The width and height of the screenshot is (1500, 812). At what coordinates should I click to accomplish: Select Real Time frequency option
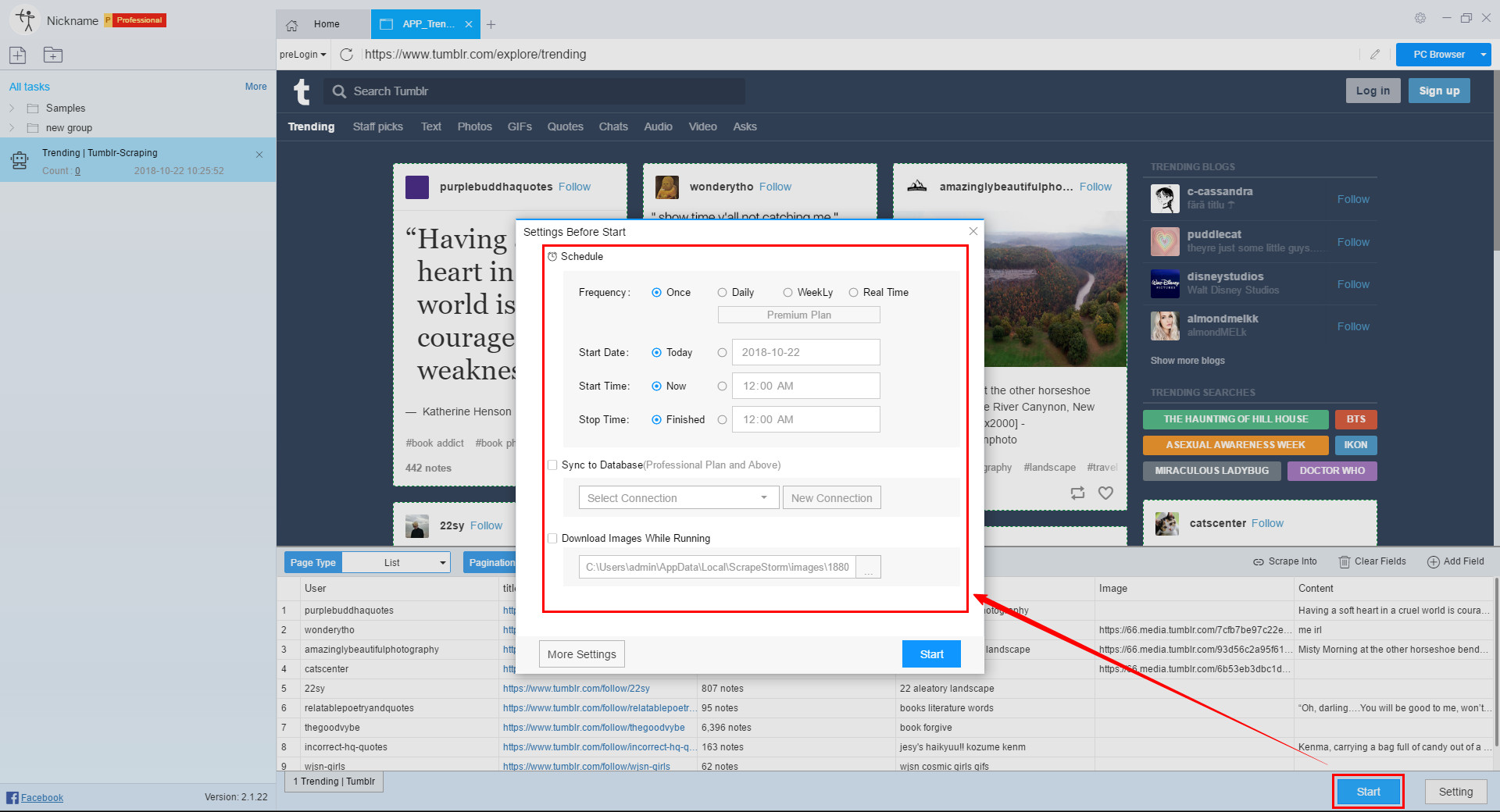pos(853,293)
